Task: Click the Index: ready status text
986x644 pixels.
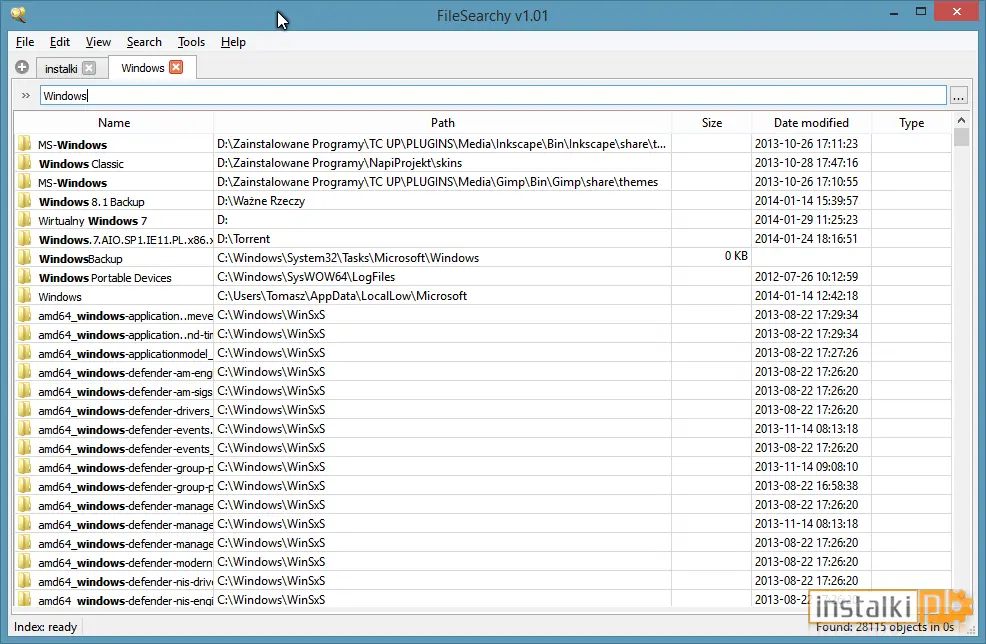Action: coord(45,627)
